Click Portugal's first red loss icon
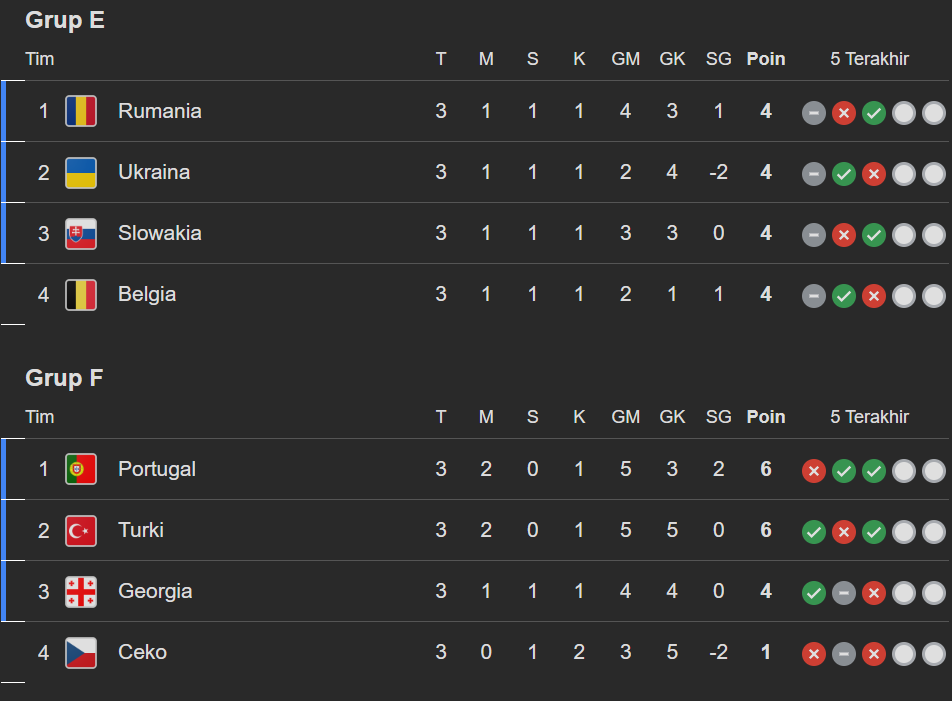This screenshot has width=952, height=701. [x=814, y=470]
